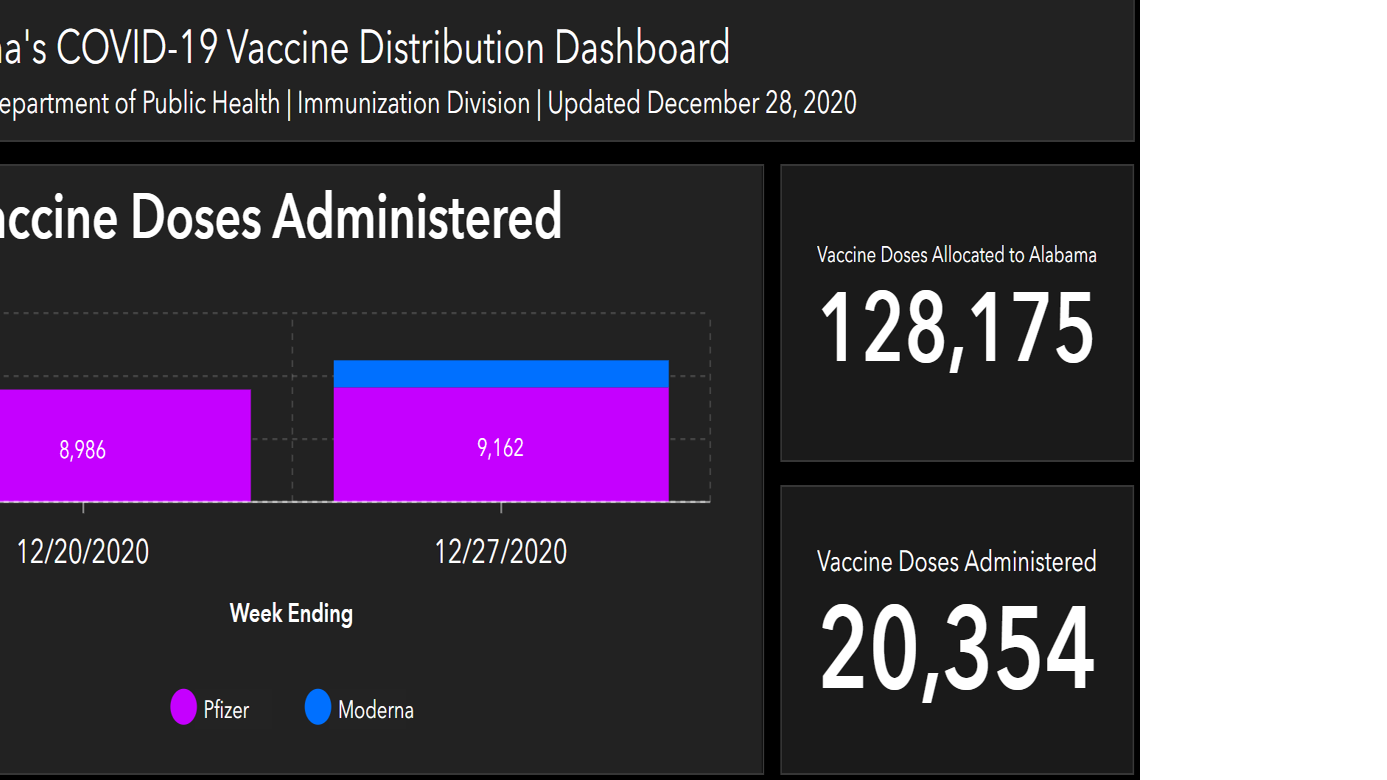Click the Updated December 28, 2020 text
This screenshot has height=780, width=1387.
702,103
